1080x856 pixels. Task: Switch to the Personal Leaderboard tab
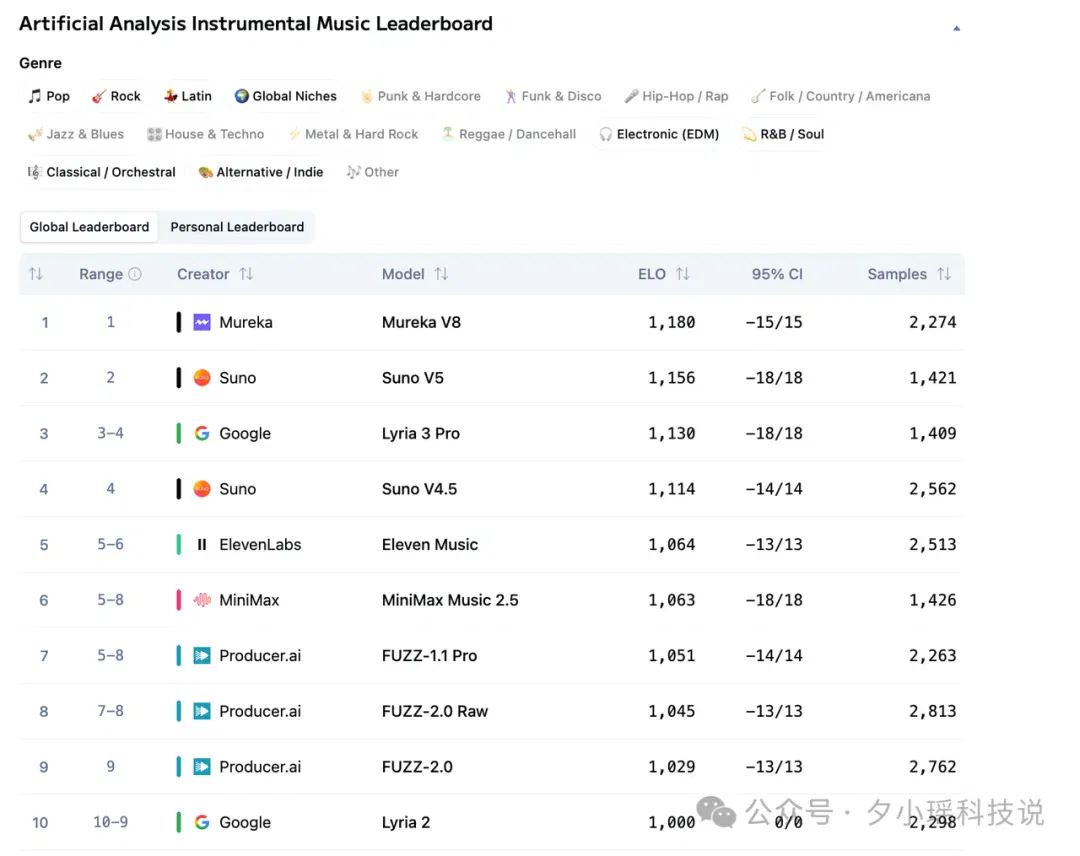point(237,227)
